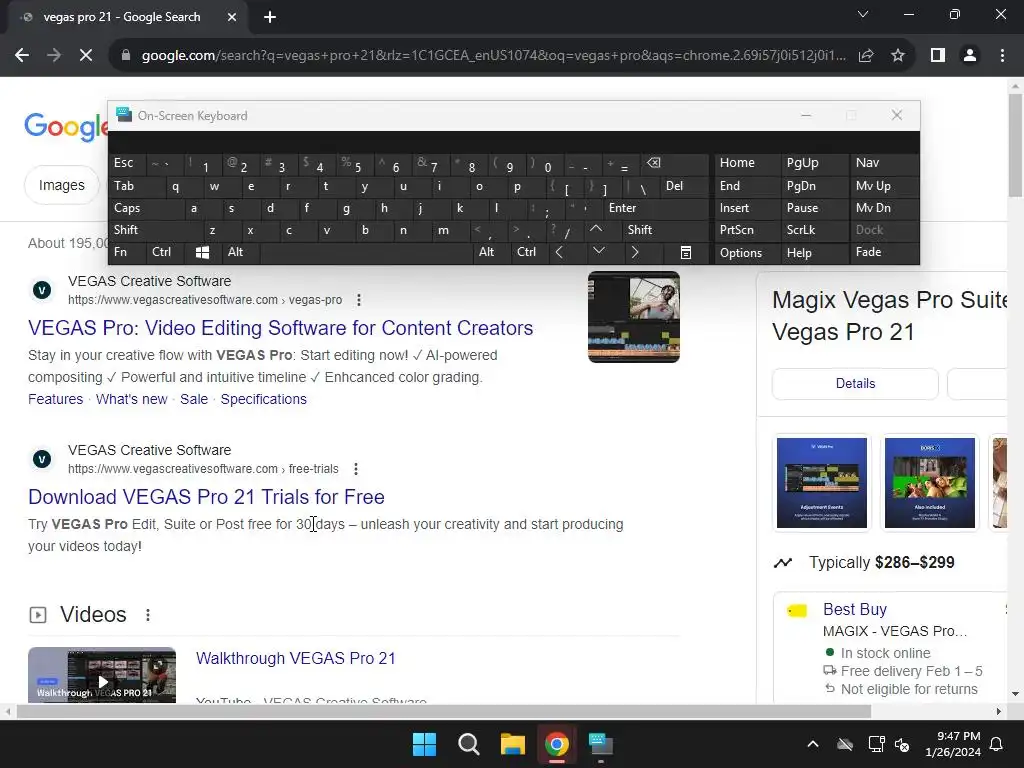Click the Enter key on On-Screen Keyboard
The image size is (1024, 768).
[656, 208]
